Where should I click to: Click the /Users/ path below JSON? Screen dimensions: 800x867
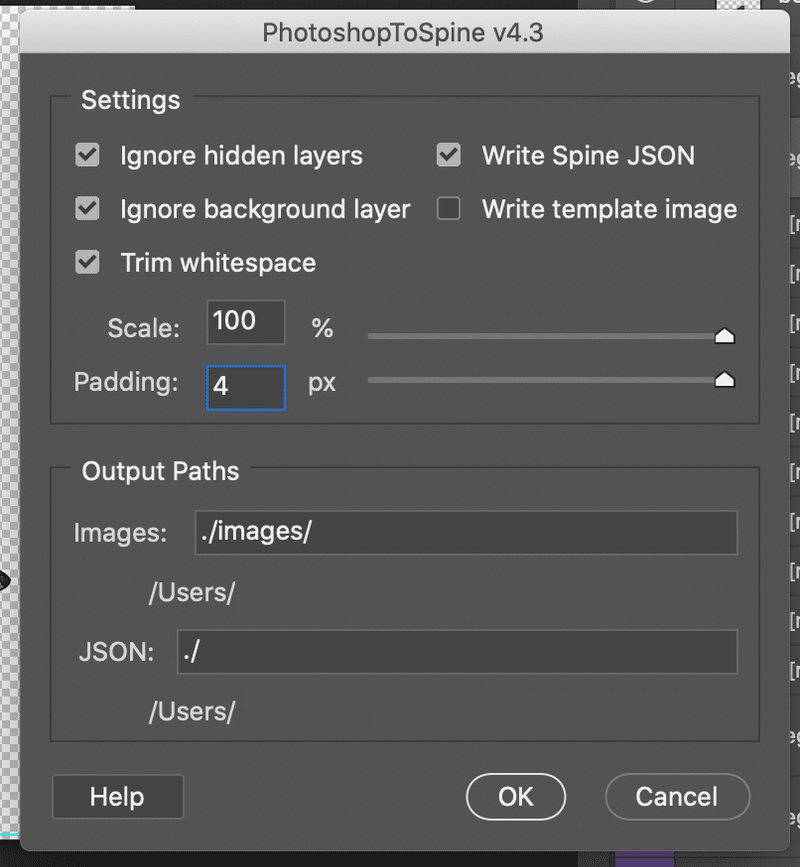click(192, 712)
